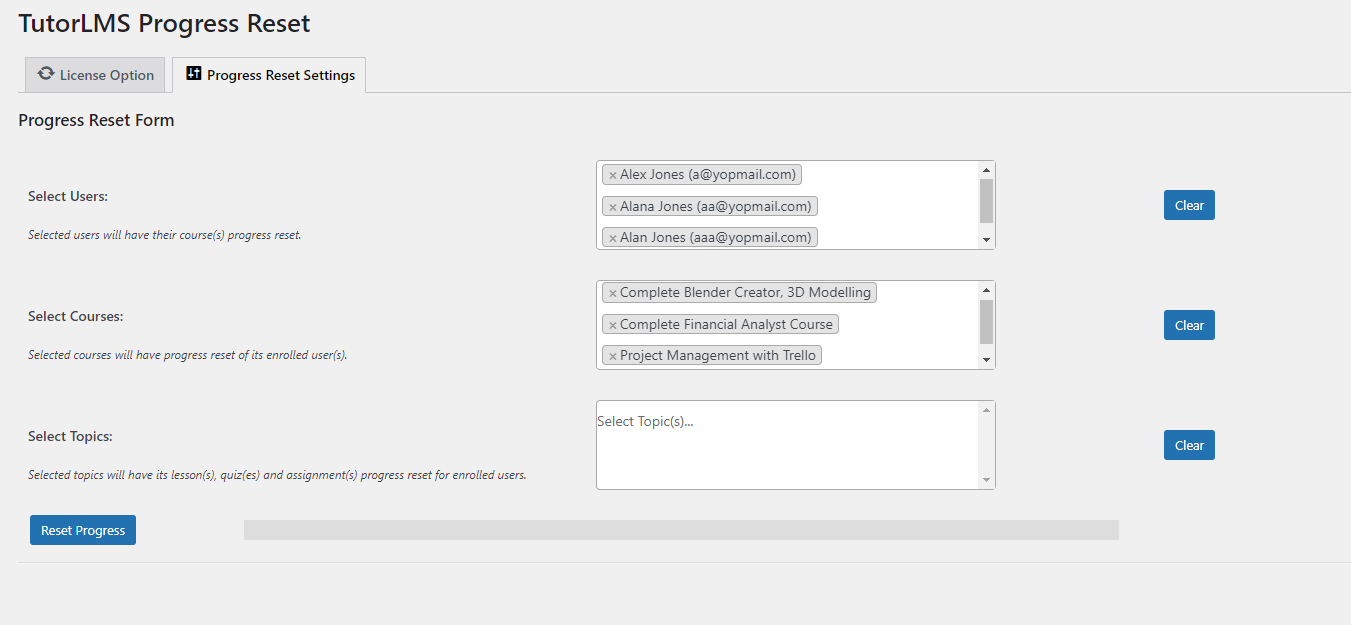Remove Alan Jones from selected users

(x=613, y=238)
